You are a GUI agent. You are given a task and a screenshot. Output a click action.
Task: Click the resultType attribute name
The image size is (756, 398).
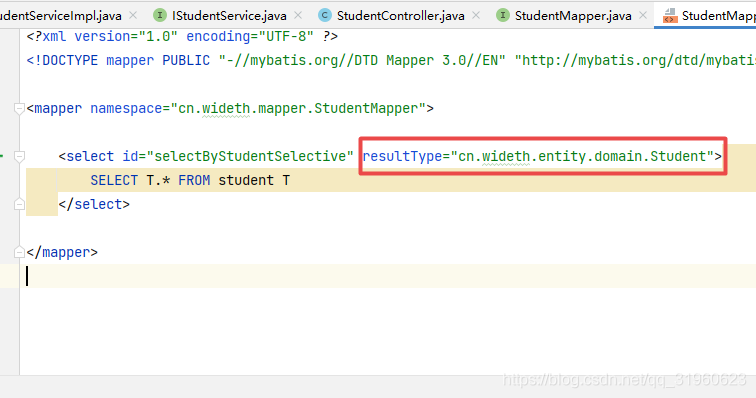[x=403, y=156]
